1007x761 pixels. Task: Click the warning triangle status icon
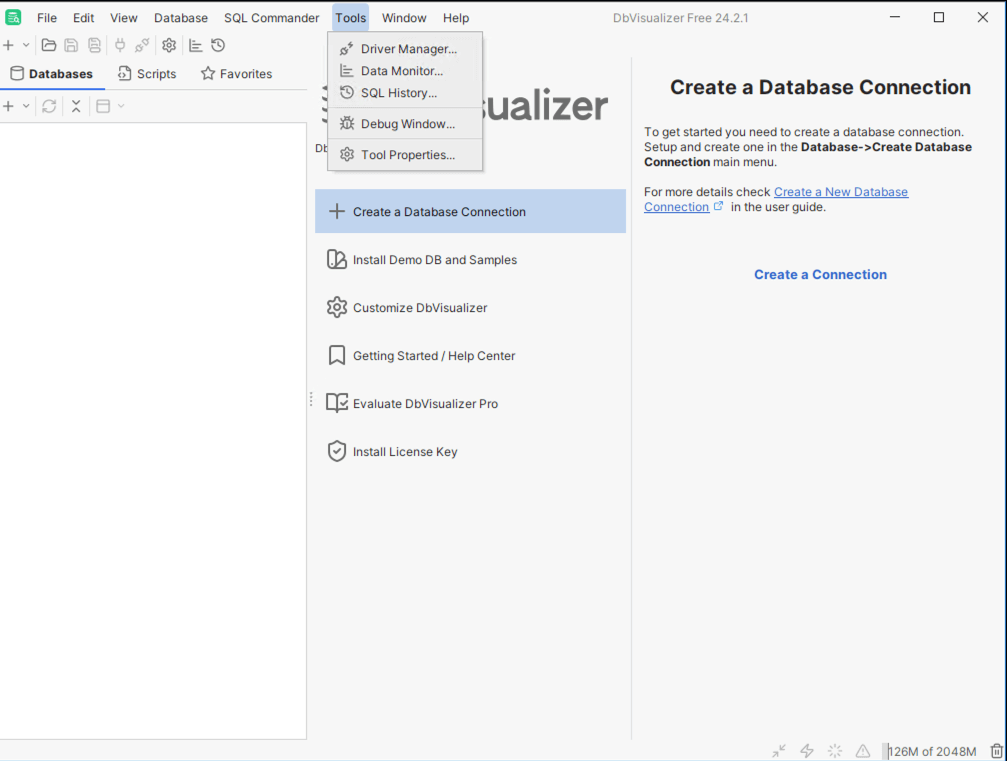coord(863,751)
